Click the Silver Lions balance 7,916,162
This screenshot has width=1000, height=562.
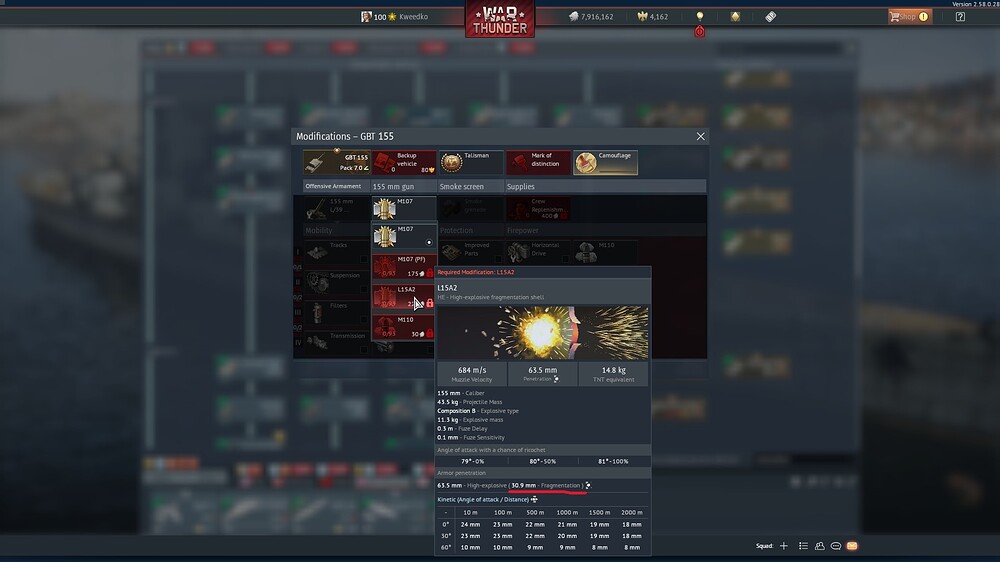591,17
